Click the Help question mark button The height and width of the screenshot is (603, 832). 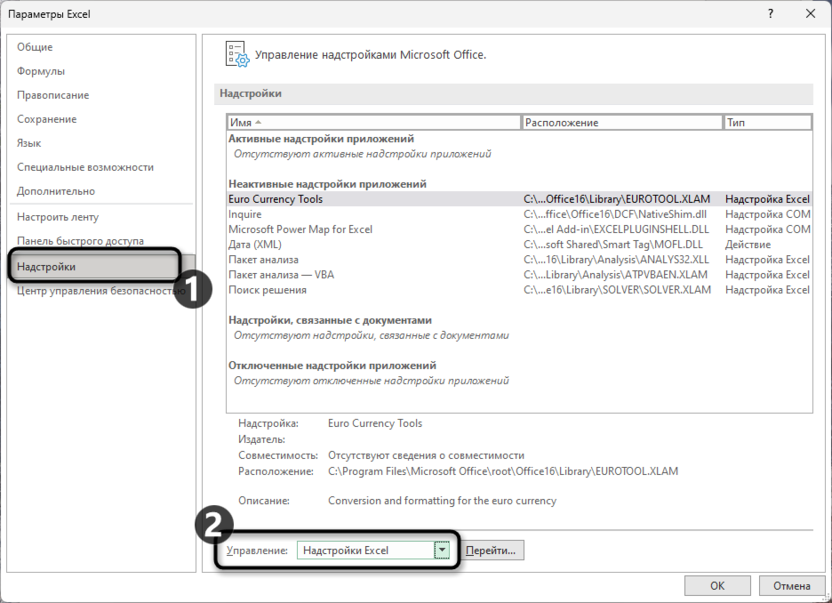point(770,14)
